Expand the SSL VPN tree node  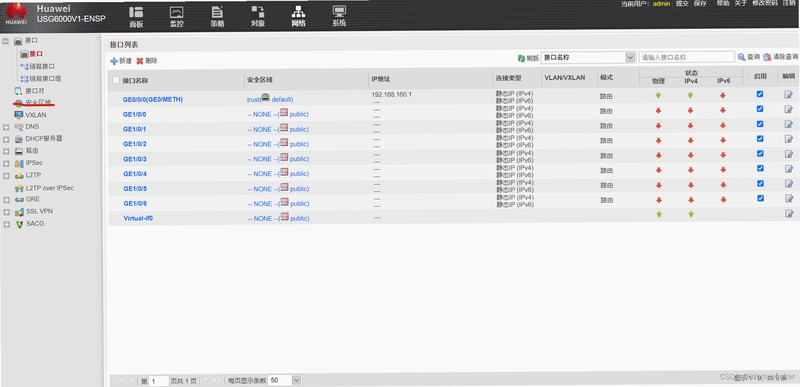(x=6, y=212)
